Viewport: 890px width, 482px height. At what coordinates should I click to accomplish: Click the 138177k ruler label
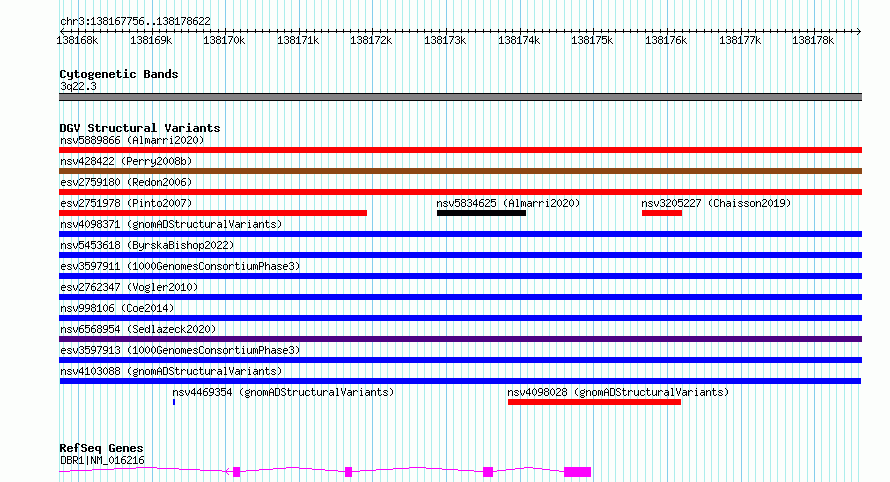point(740,40)
